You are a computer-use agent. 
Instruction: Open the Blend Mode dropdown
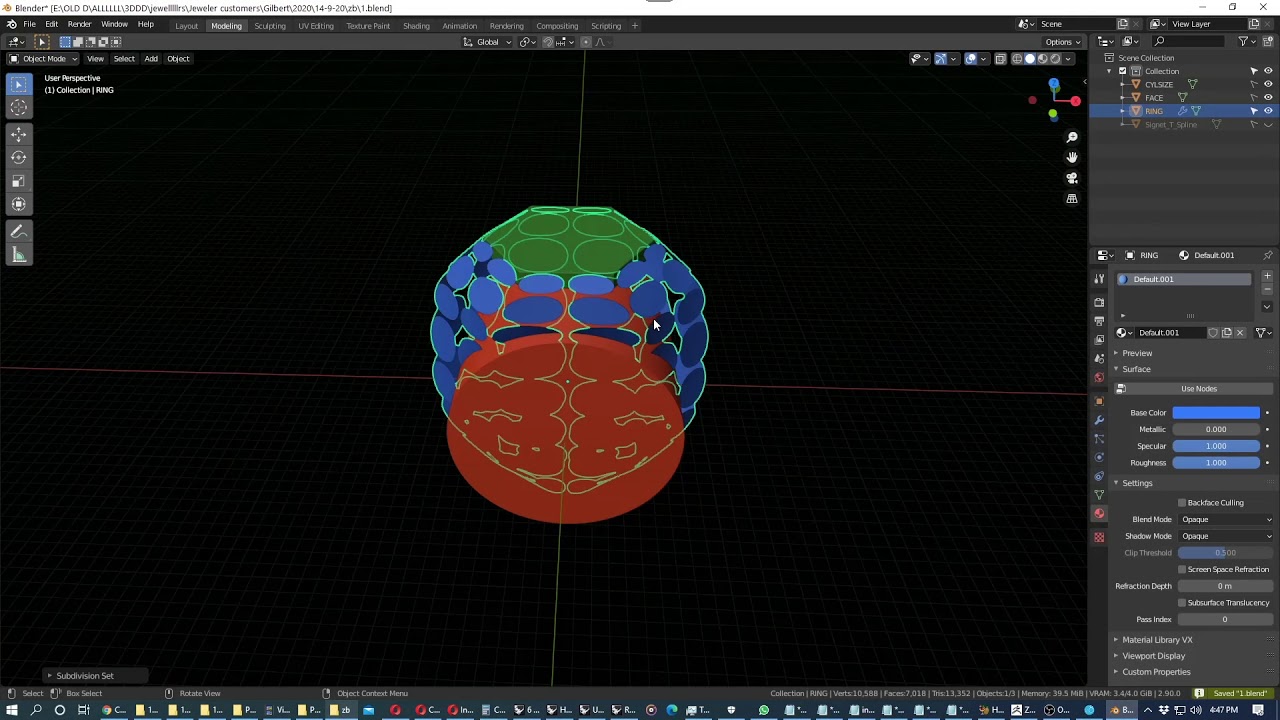tap(1226, 520)
